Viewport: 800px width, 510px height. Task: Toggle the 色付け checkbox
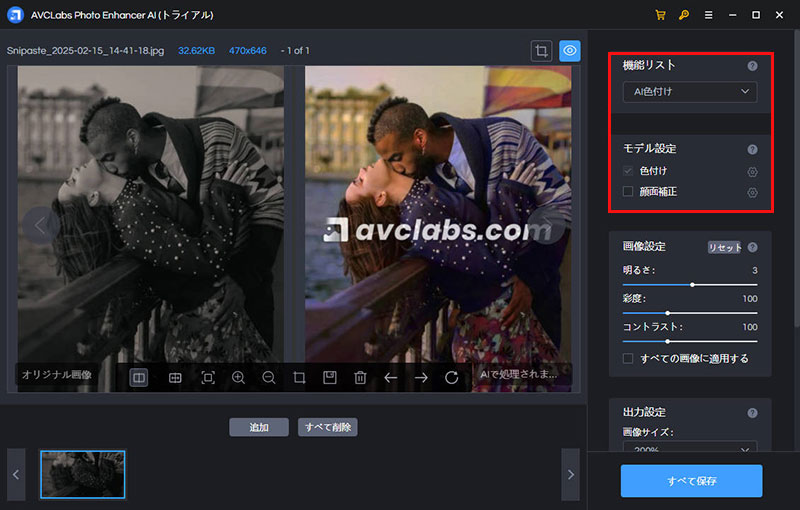tap(628, 171)
